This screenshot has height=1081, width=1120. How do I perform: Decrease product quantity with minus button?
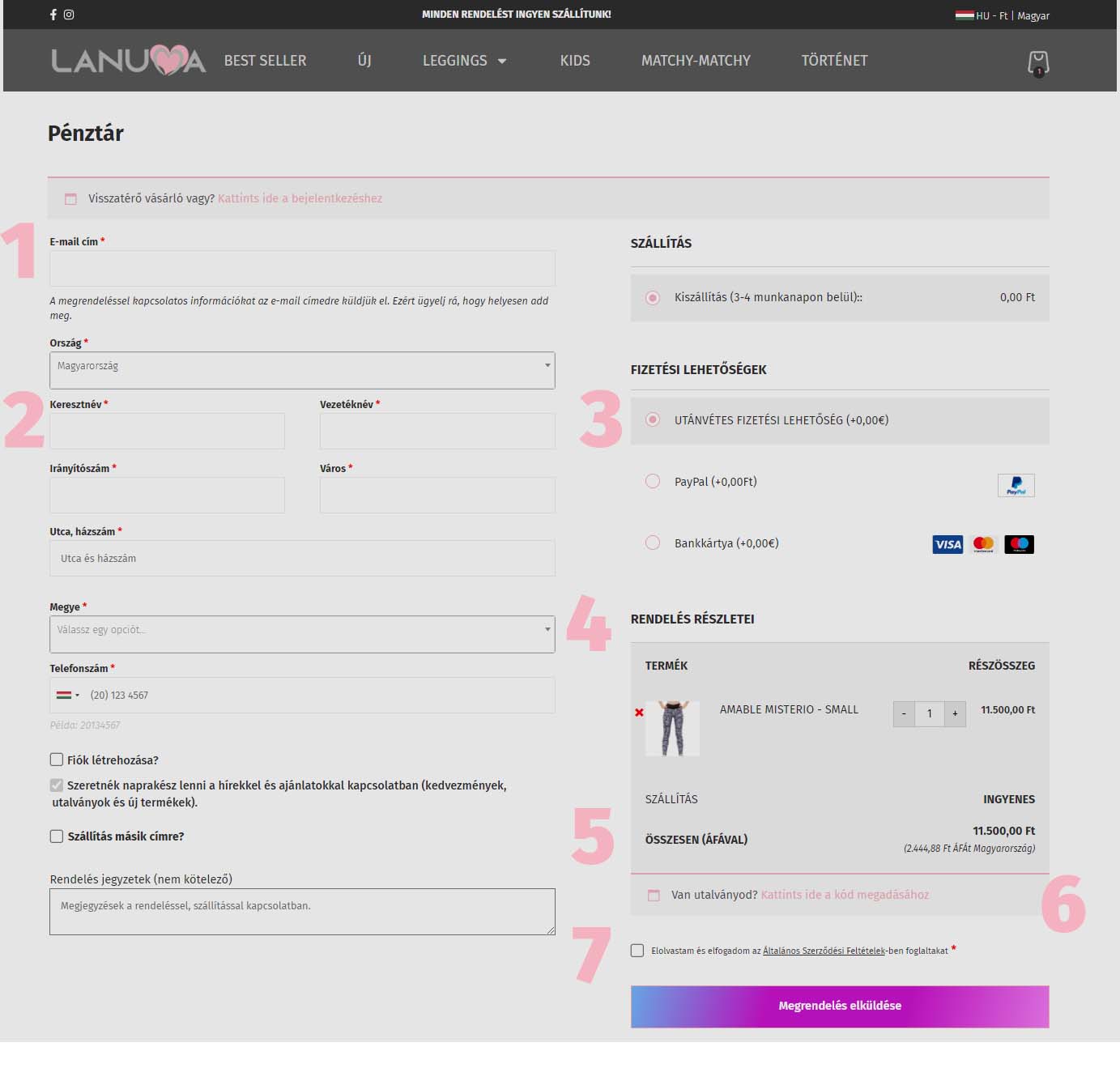click(904, 713)
